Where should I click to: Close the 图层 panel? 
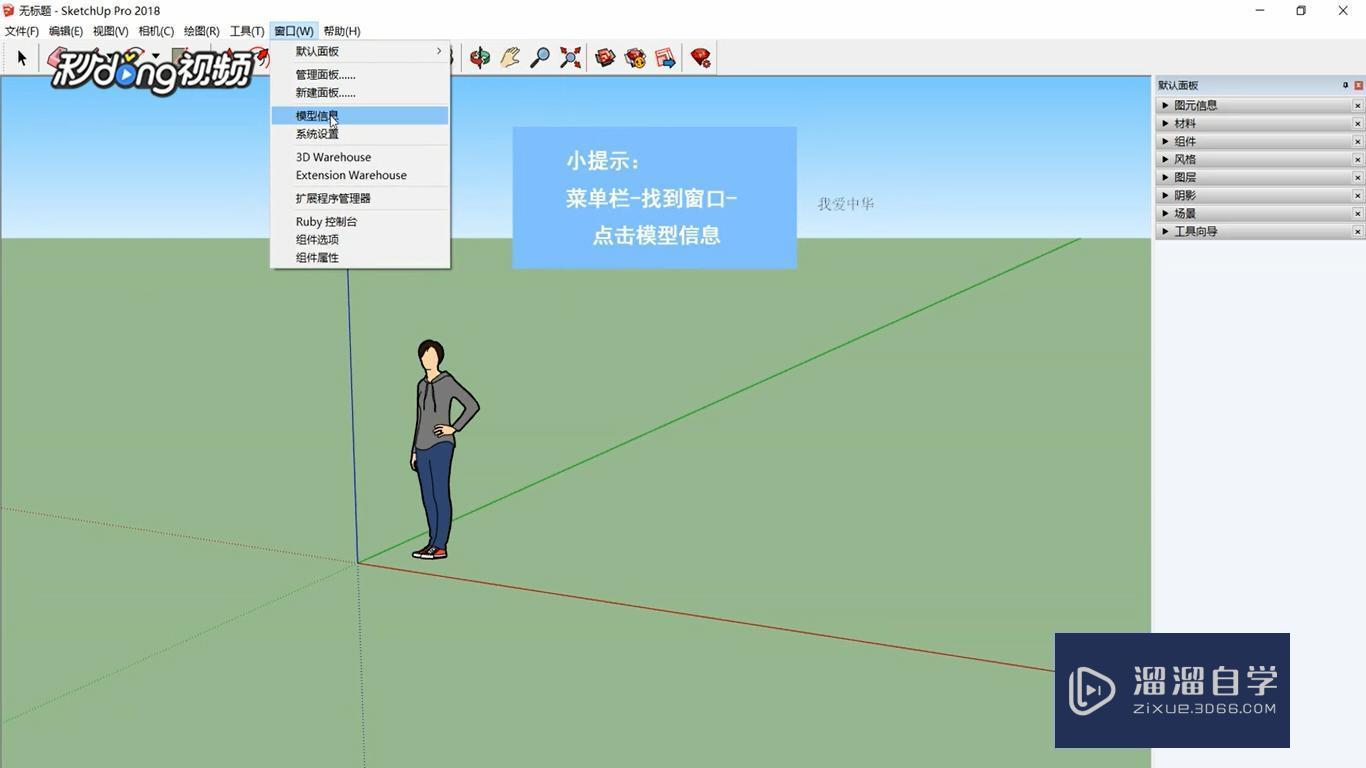[1358, 177]
